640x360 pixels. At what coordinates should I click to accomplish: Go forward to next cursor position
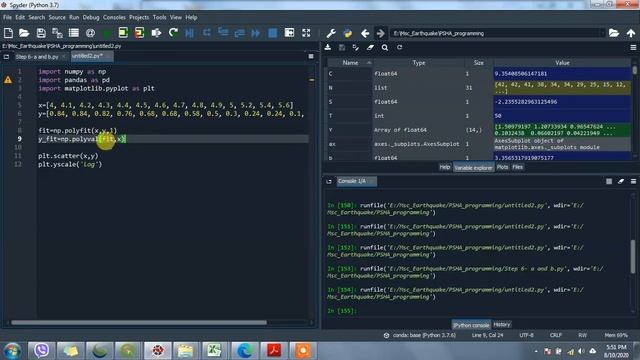point(380,33)
